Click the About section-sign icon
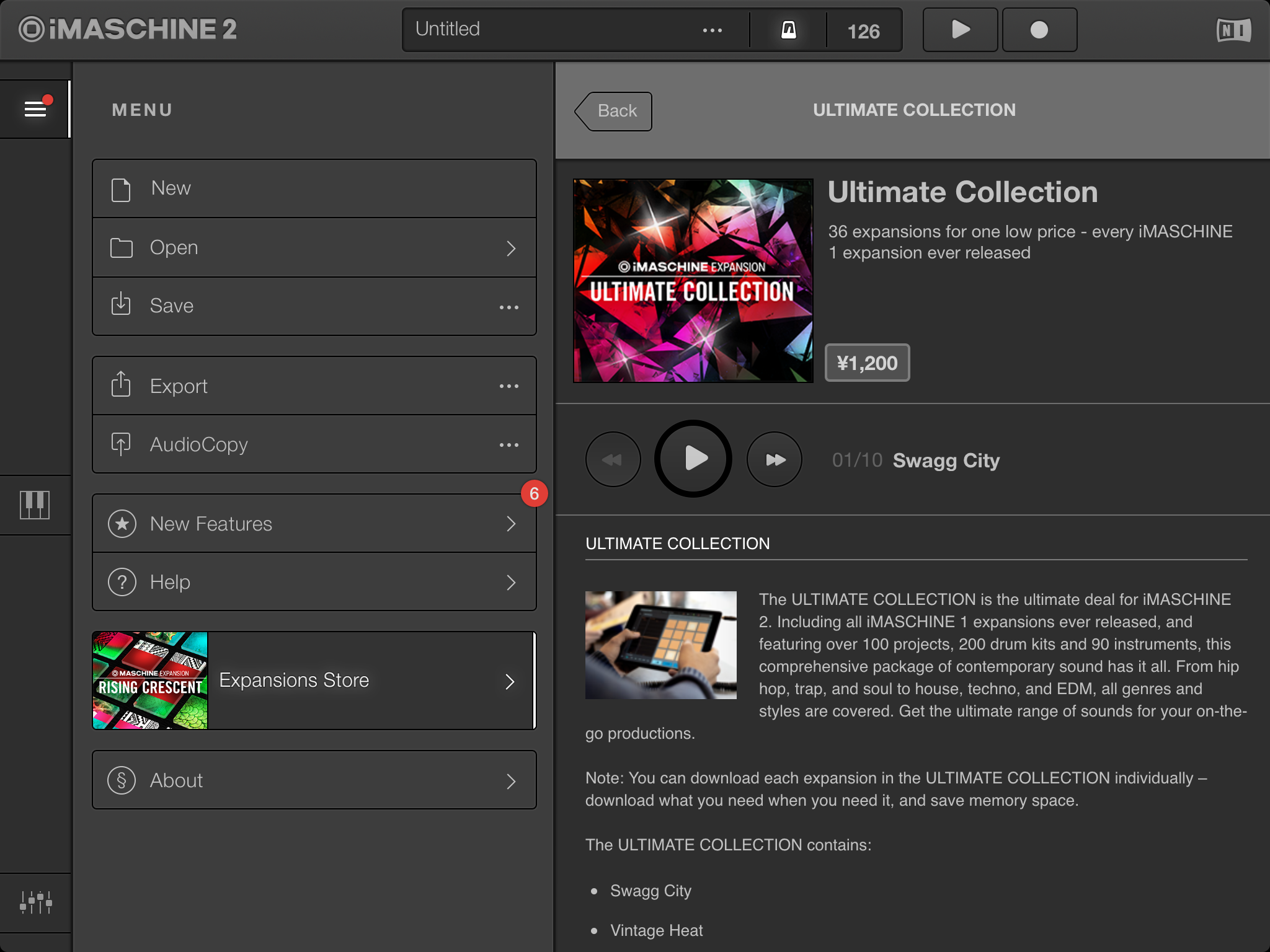 (122, 780)
